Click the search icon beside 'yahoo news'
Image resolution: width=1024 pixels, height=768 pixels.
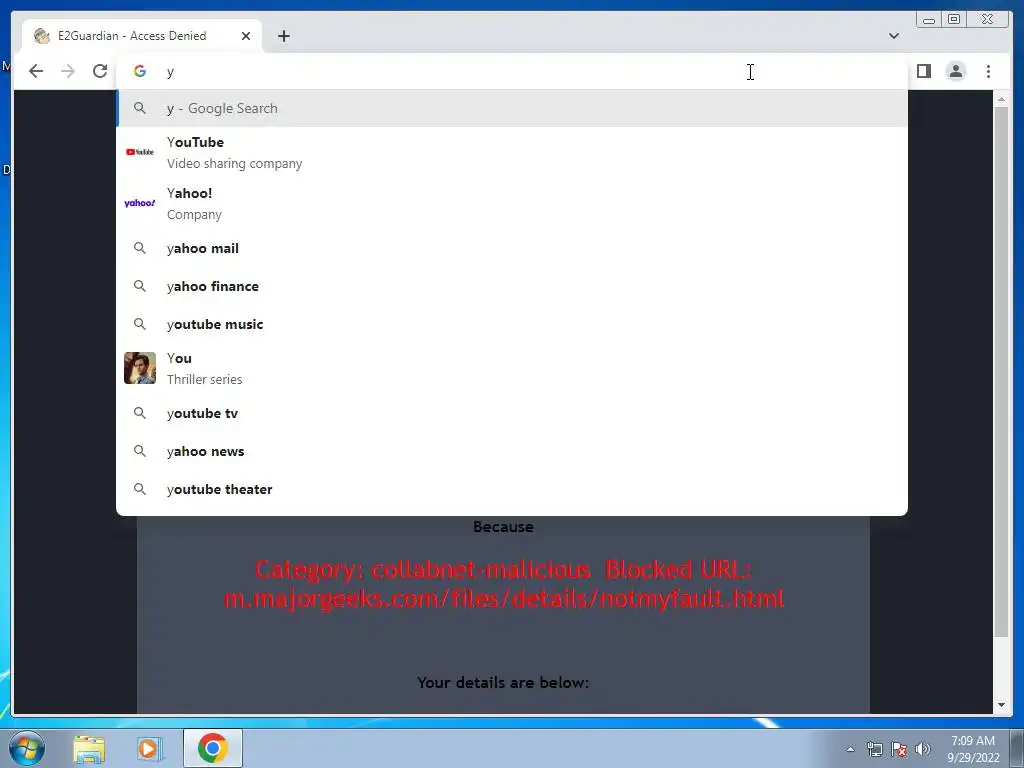(140, 451)
